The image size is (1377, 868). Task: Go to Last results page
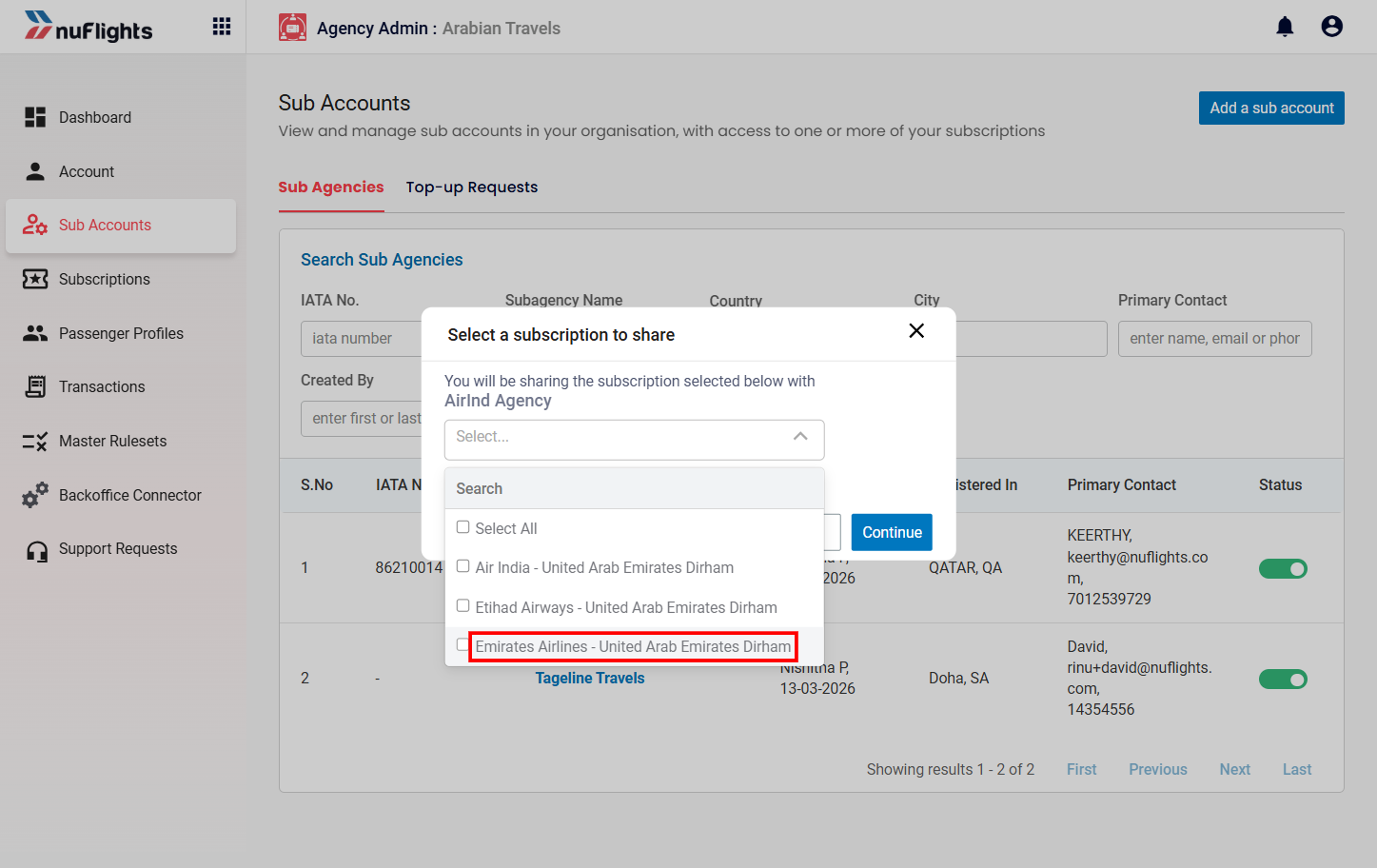coord(1297,769)
